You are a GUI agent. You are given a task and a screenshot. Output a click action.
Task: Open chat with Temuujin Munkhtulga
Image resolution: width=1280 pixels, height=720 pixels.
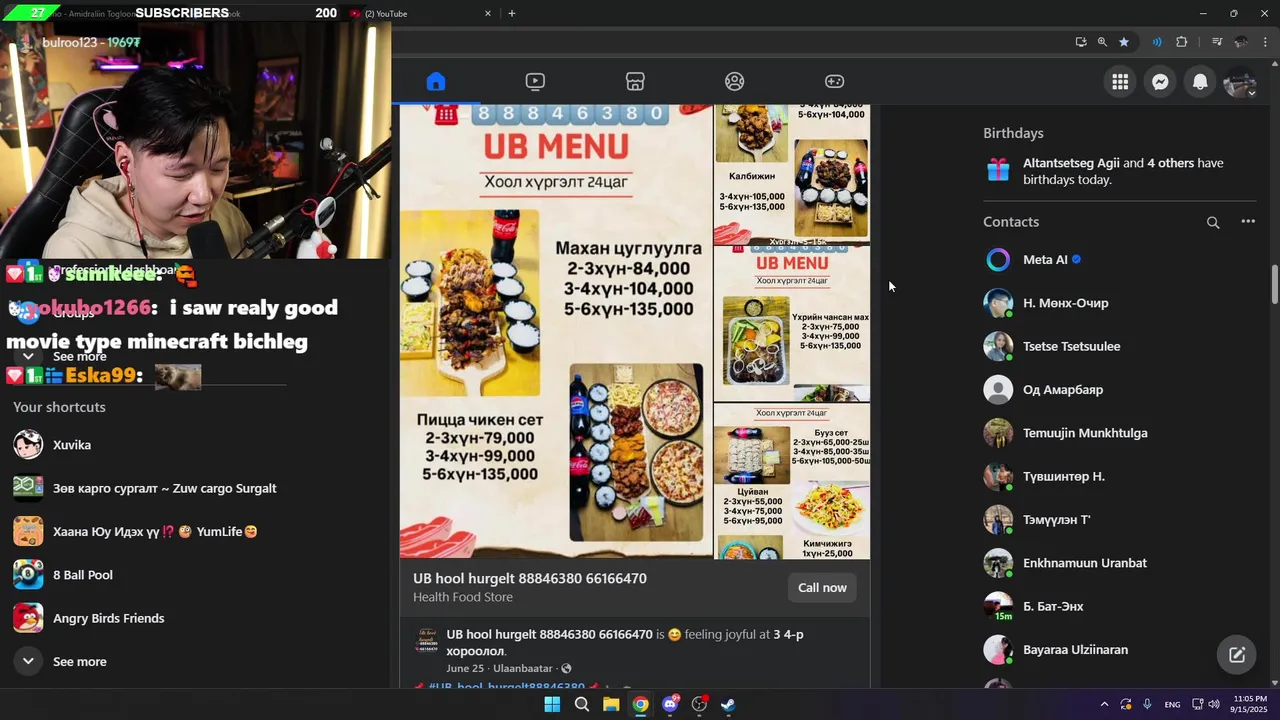pyautogui.click(x=1120, y=433)
